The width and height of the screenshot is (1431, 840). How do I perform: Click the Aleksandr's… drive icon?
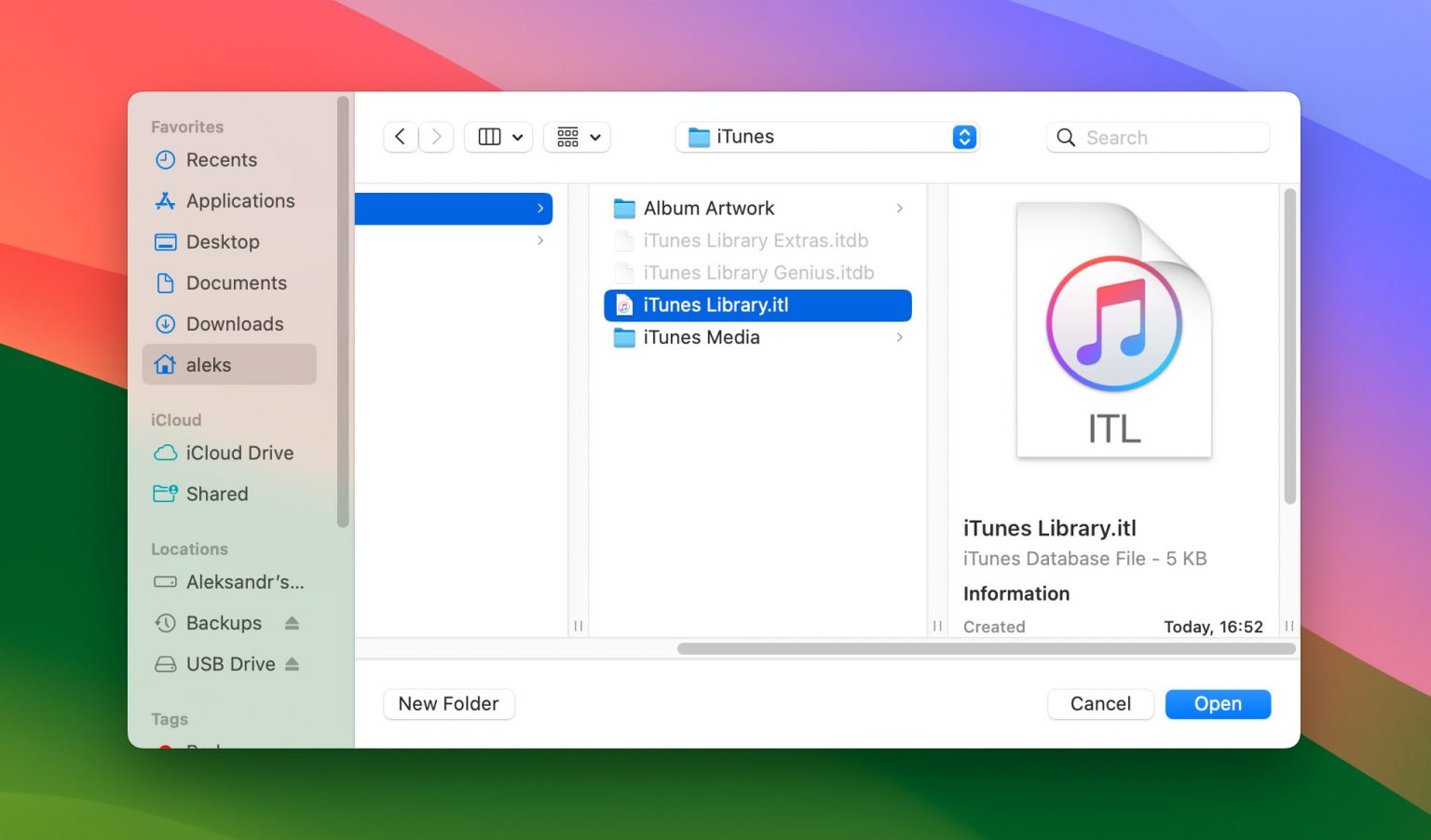coord(165,582)
